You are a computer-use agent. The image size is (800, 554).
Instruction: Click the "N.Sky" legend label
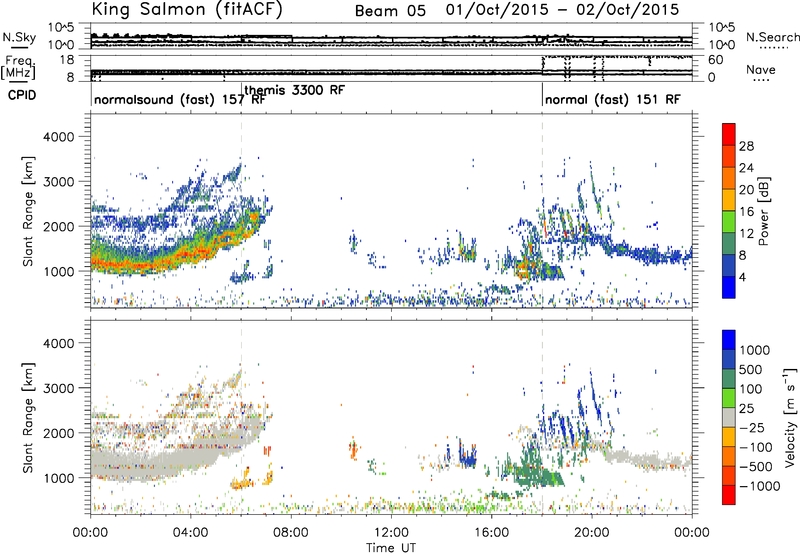[x=19, y=37]
